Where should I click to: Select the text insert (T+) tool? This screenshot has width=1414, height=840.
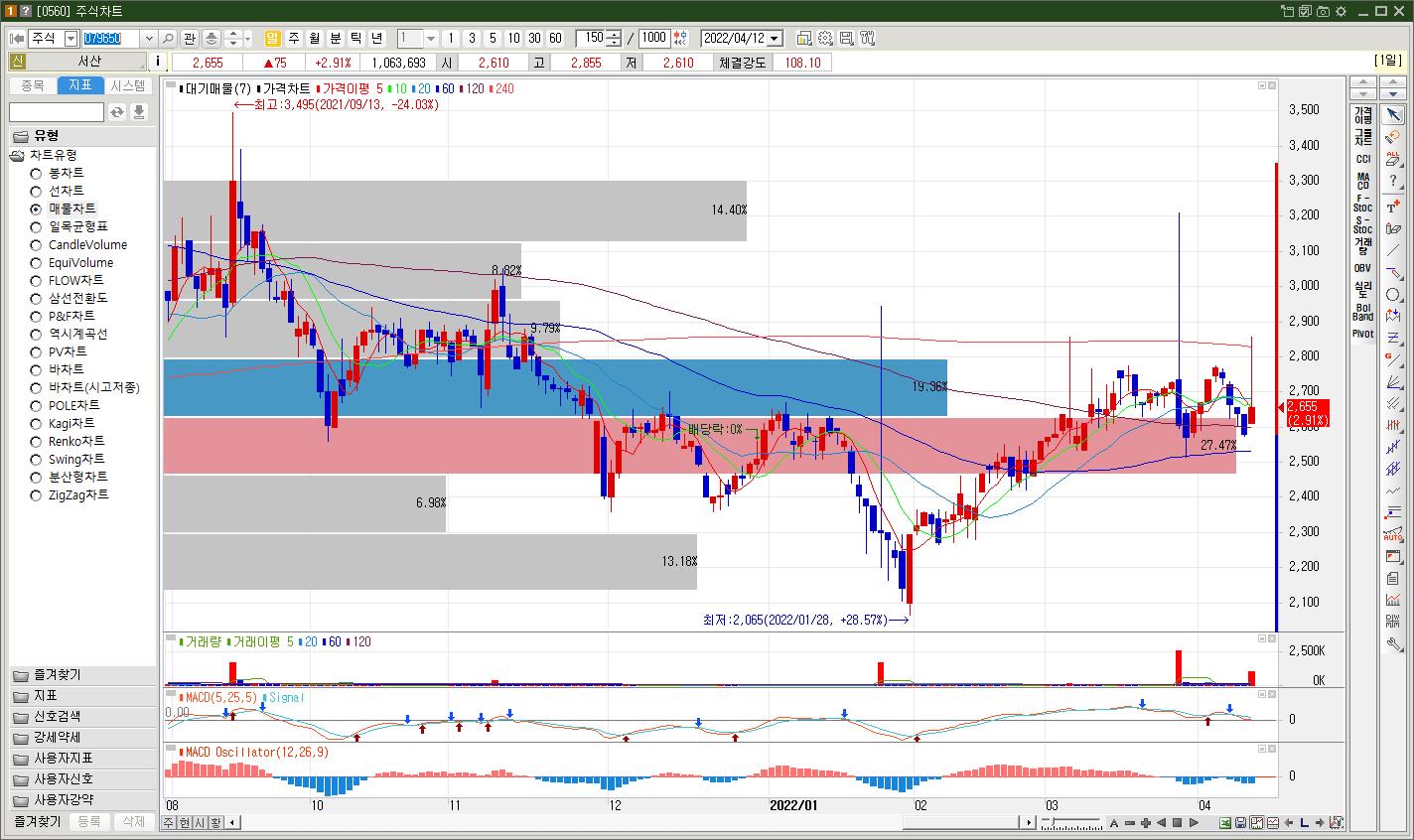coord(1394,206)
